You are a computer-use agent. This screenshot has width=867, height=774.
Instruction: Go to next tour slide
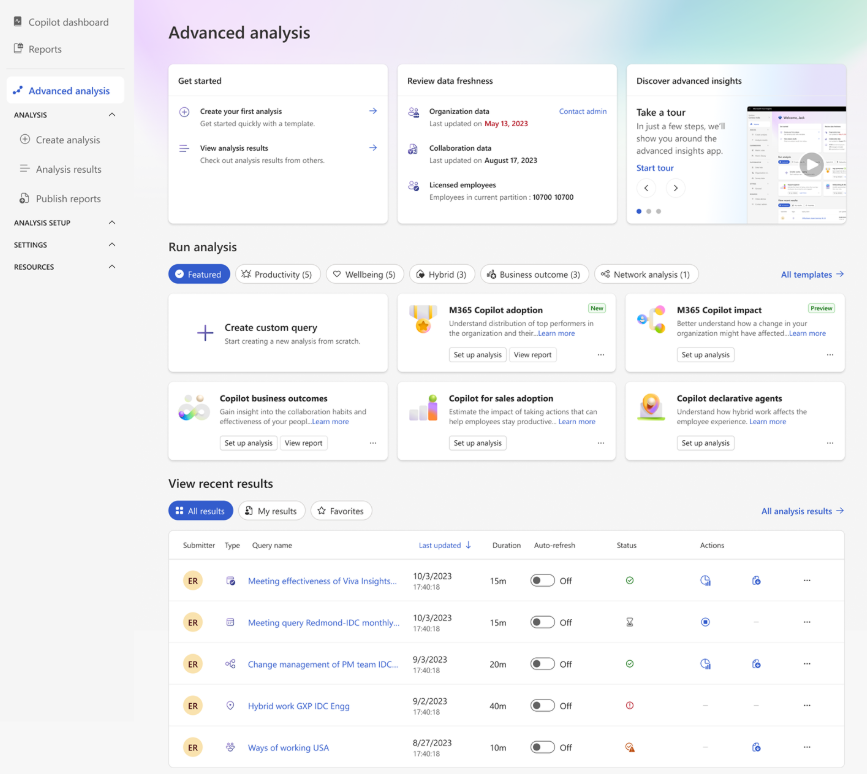tap(675, 188)
